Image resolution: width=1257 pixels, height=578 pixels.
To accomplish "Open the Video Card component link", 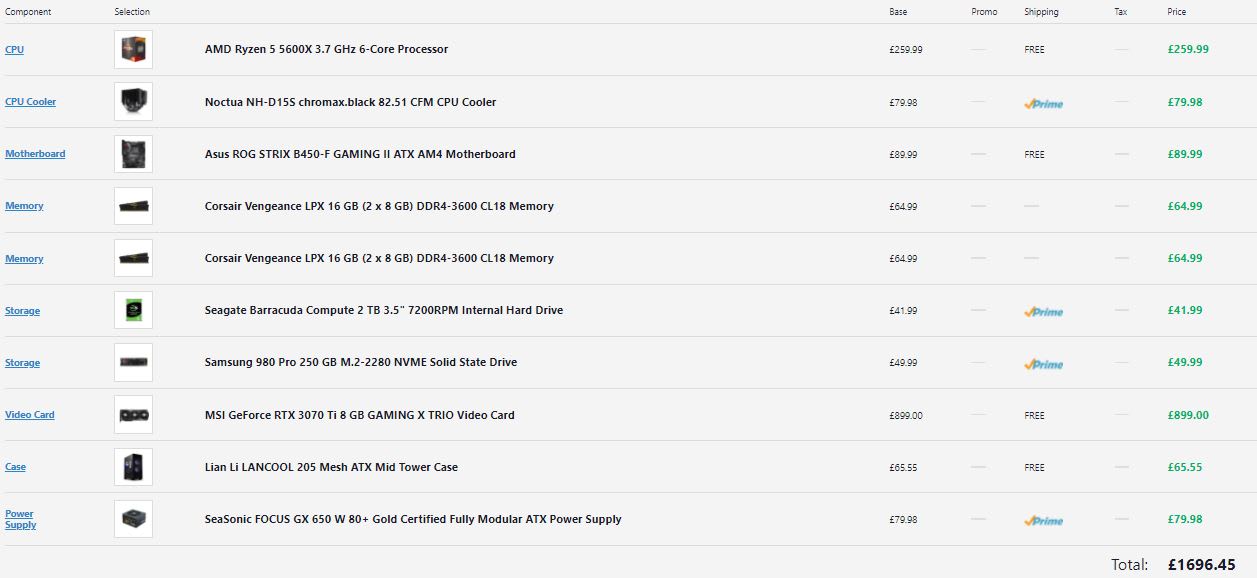I will coord(30,415).
